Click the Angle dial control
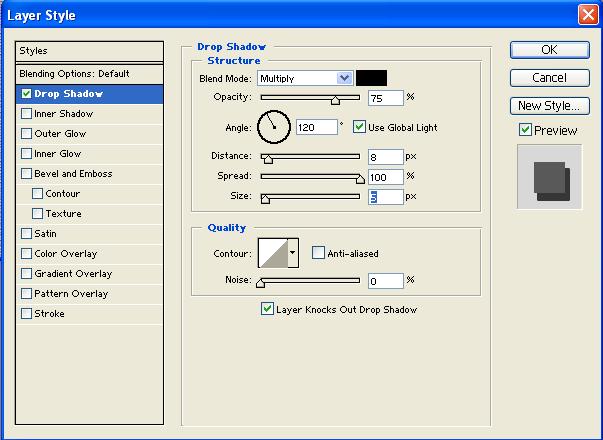603x440 pixels. coord(274,127)
